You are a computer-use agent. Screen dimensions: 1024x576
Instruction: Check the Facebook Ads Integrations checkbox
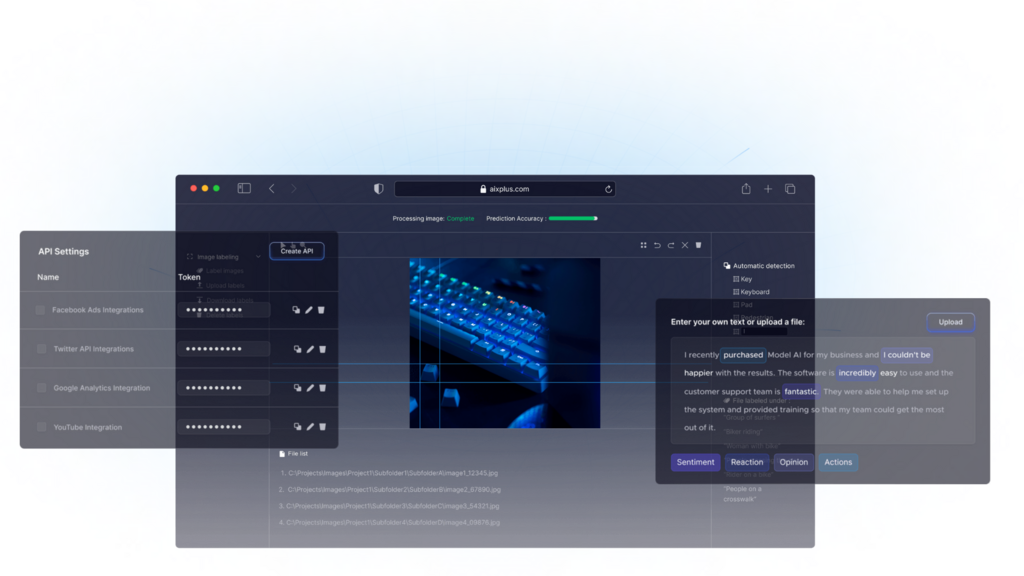[40, 310]
